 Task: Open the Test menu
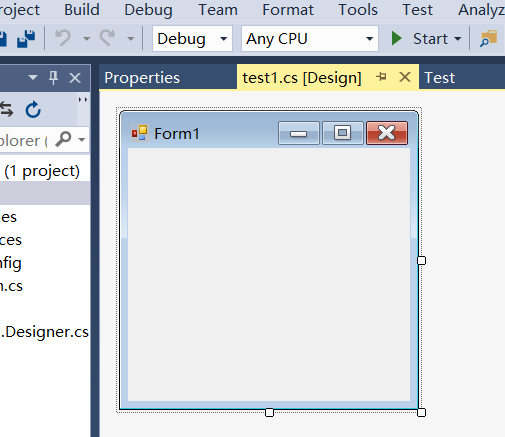pos(417,10)
